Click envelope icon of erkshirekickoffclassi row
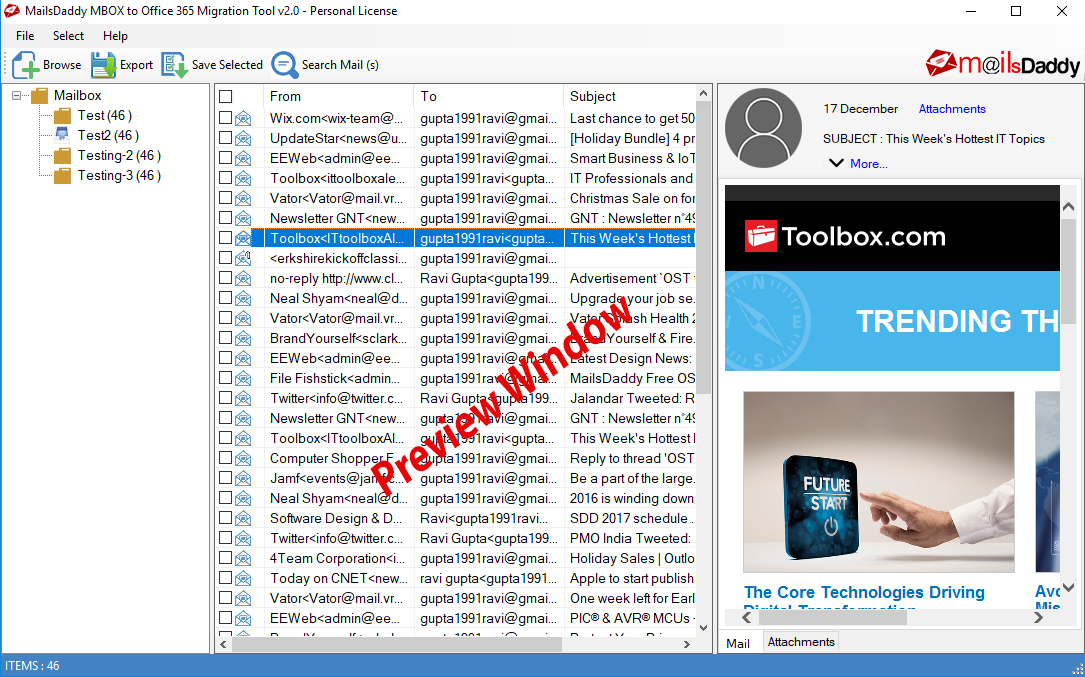The height and width of the screenshot is (677, 1085). pos(243,258)
